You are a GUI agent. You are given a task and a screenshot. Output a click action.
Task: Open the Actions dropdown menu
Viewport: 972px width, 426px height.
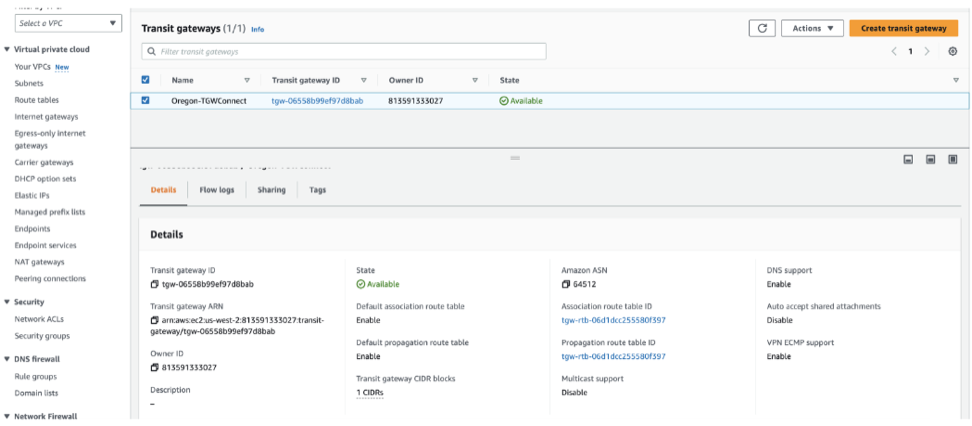pos(811,28)
